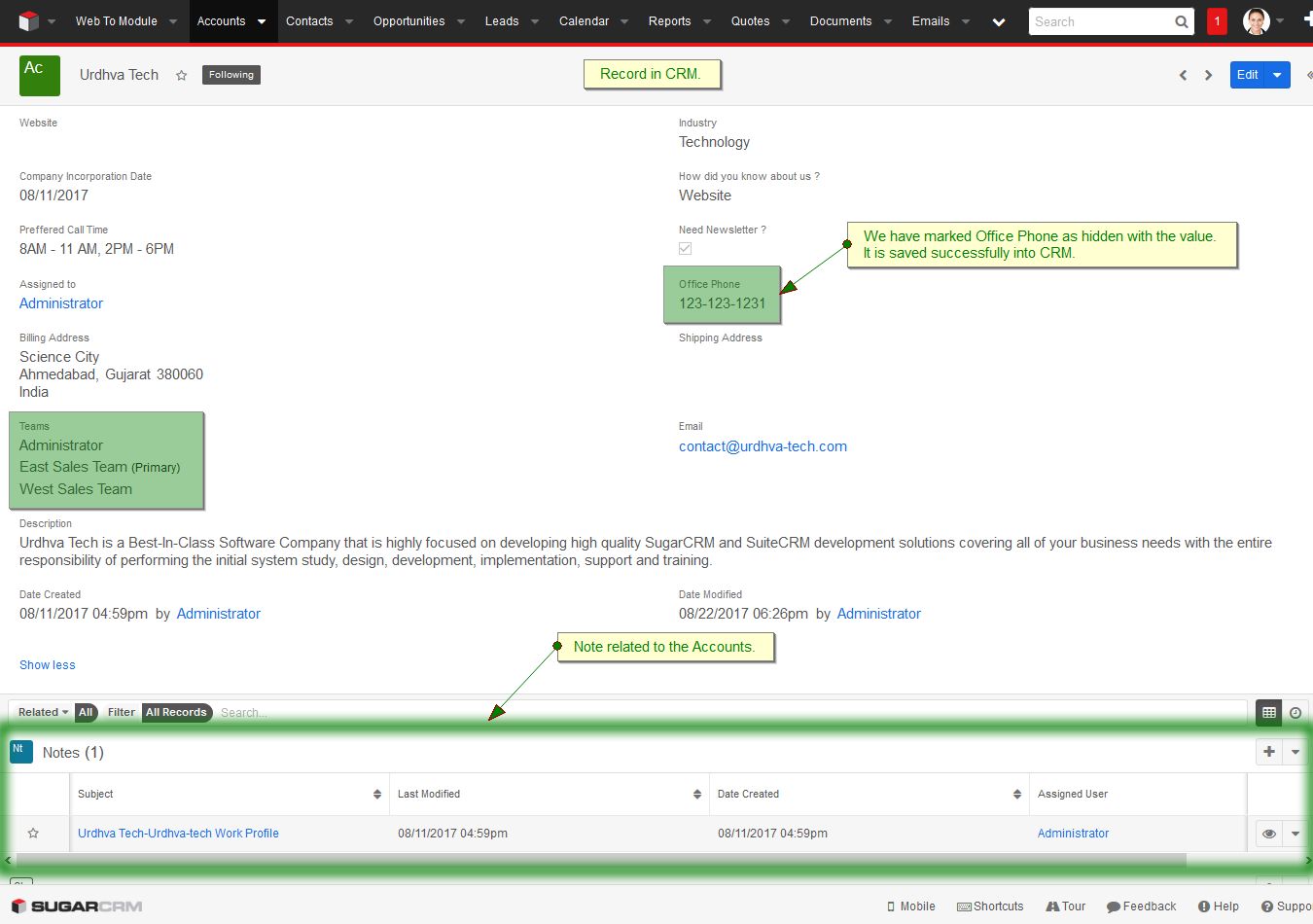Switch to subpanel list view icon

[1269, 712]
